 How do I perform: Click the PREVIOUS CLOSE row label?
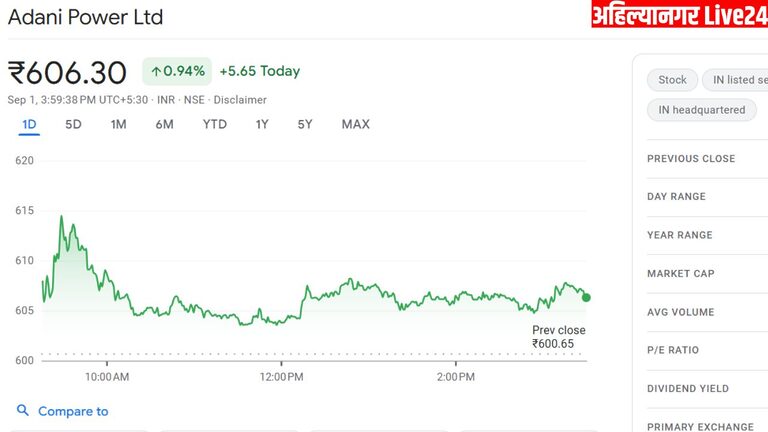tap(690, 159)
